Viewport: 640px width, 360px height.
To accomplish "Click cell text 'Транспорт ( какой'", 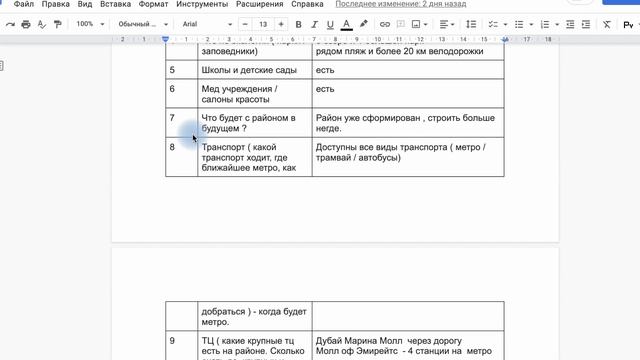I will (239, 147).
